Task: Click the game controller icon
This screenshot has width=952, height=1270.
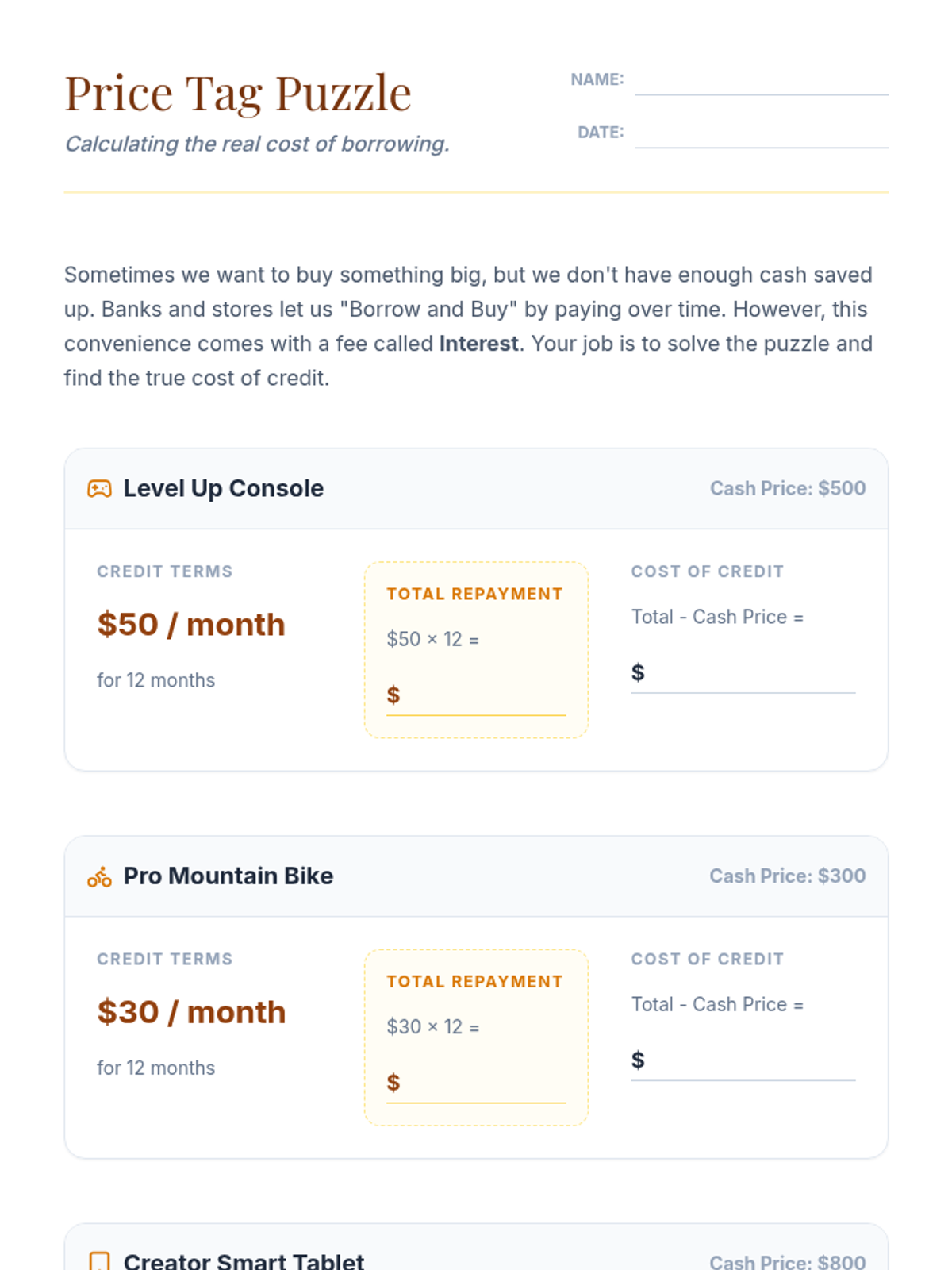Action: coord(99,489)
